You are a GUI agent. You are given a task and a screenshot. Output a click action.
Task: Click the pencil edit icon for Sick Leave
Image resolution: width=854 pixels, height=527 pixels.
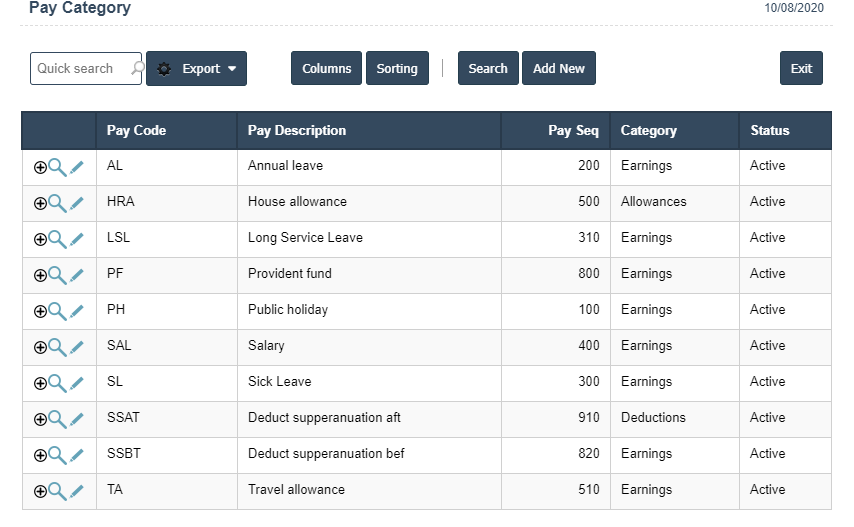[77, 383]
